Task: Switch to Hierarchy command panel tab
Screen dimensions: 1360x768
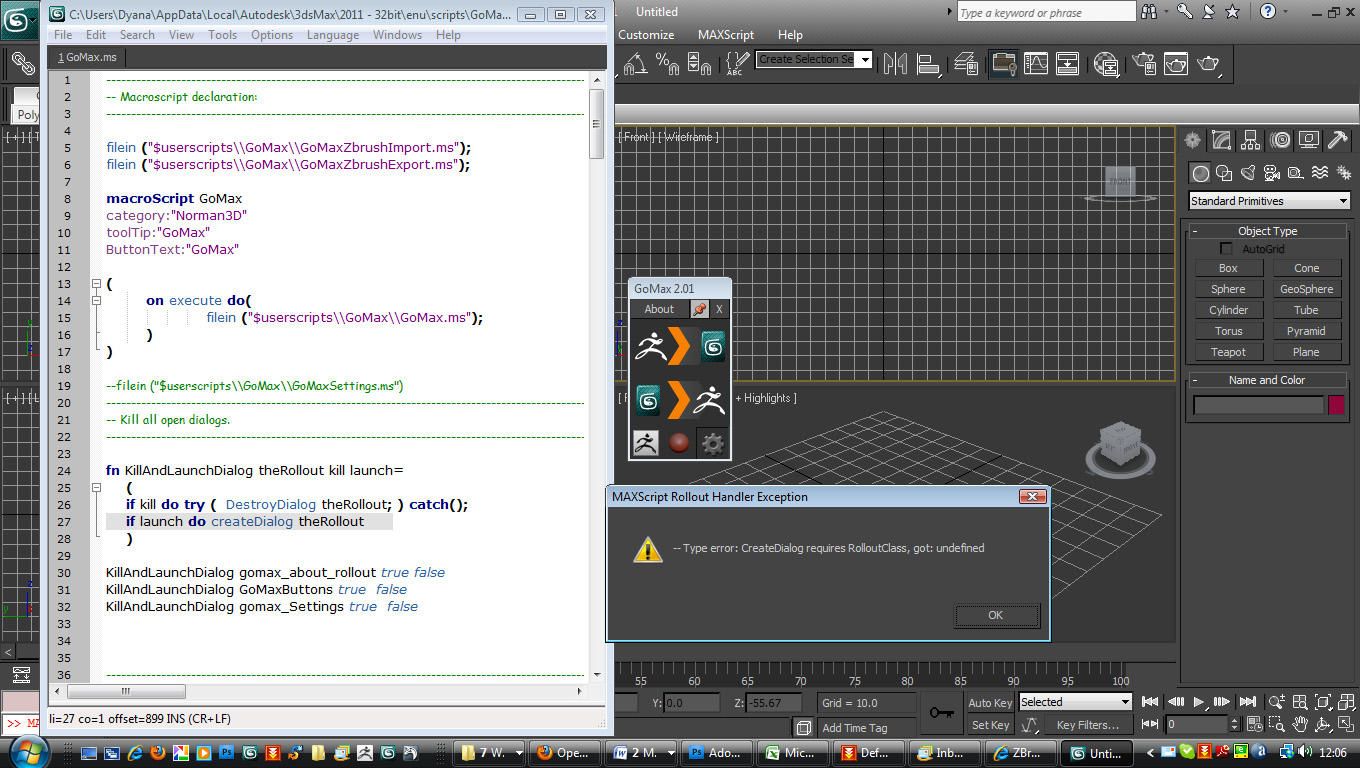Action: coord(1251,140)
